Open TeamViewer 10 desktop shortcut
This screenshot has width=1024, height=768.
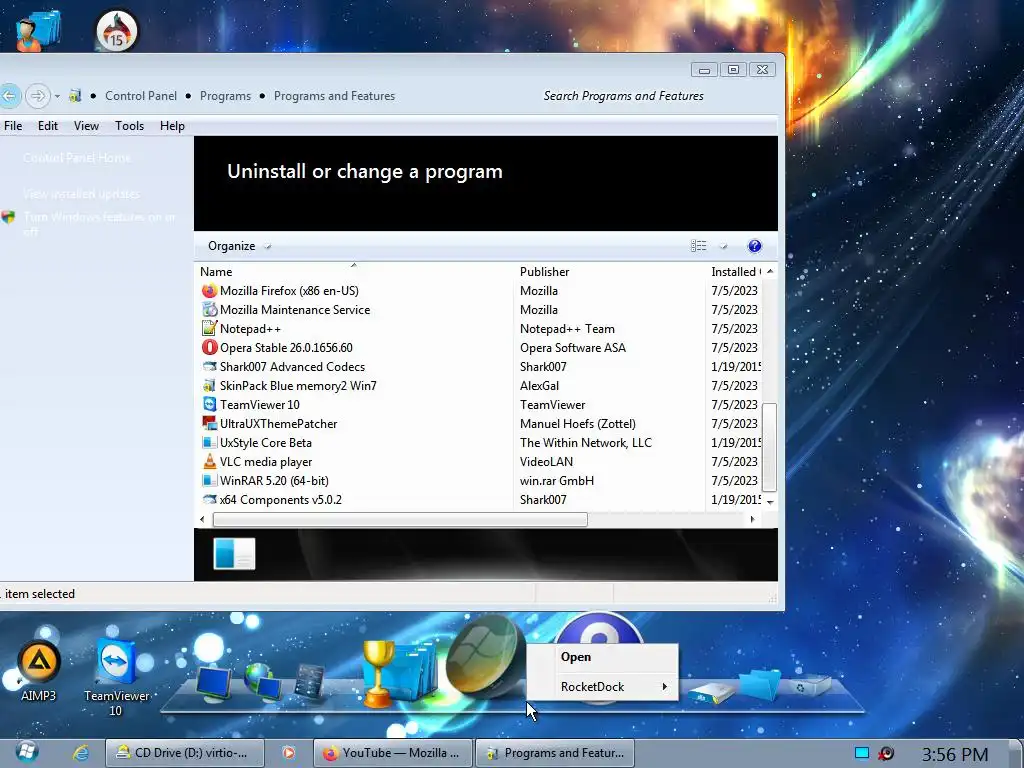pyautogui.click(x=116, y=677)
